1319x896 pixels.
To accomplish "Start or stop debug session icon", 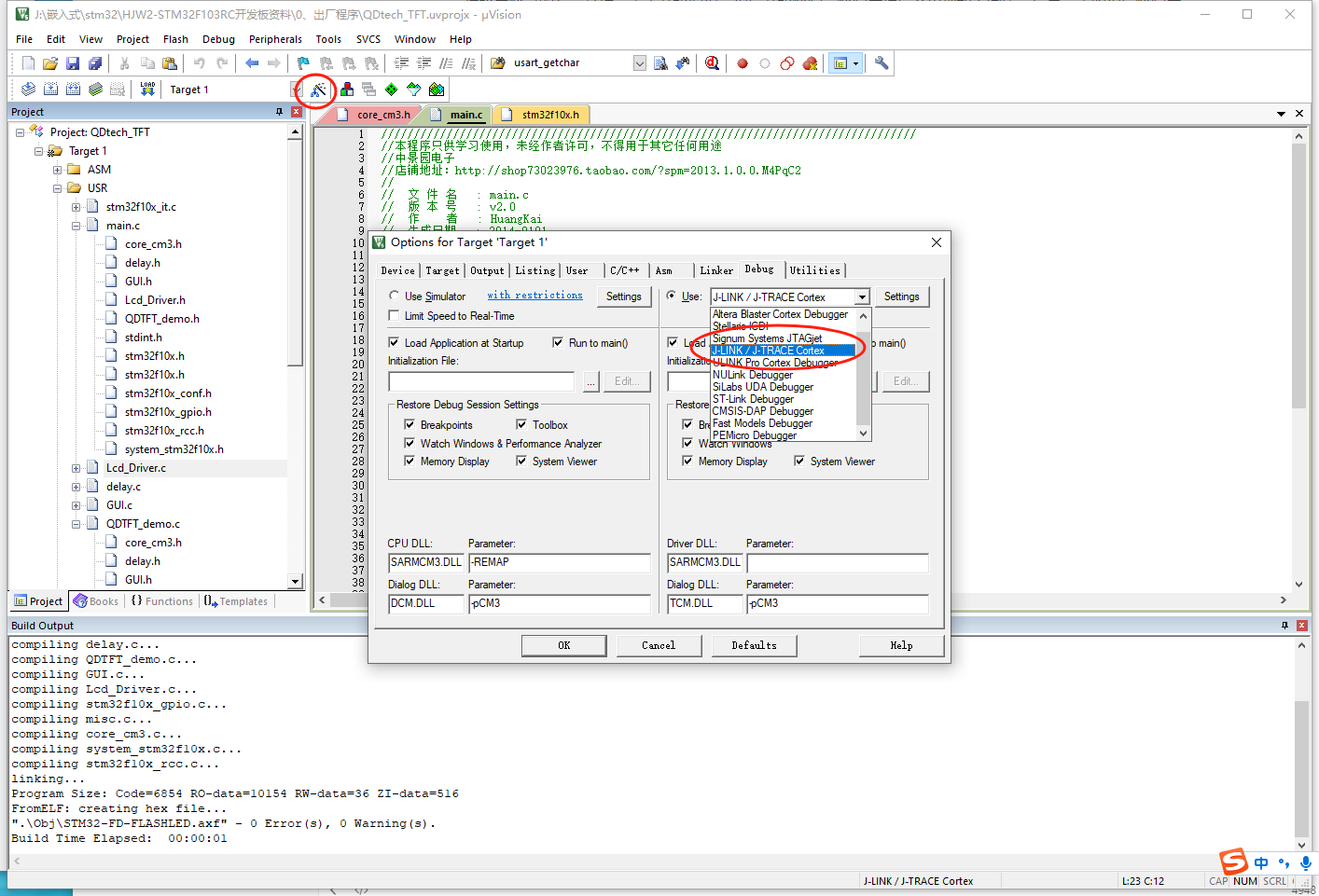I will pyautogui.click(x=713, y=63).
